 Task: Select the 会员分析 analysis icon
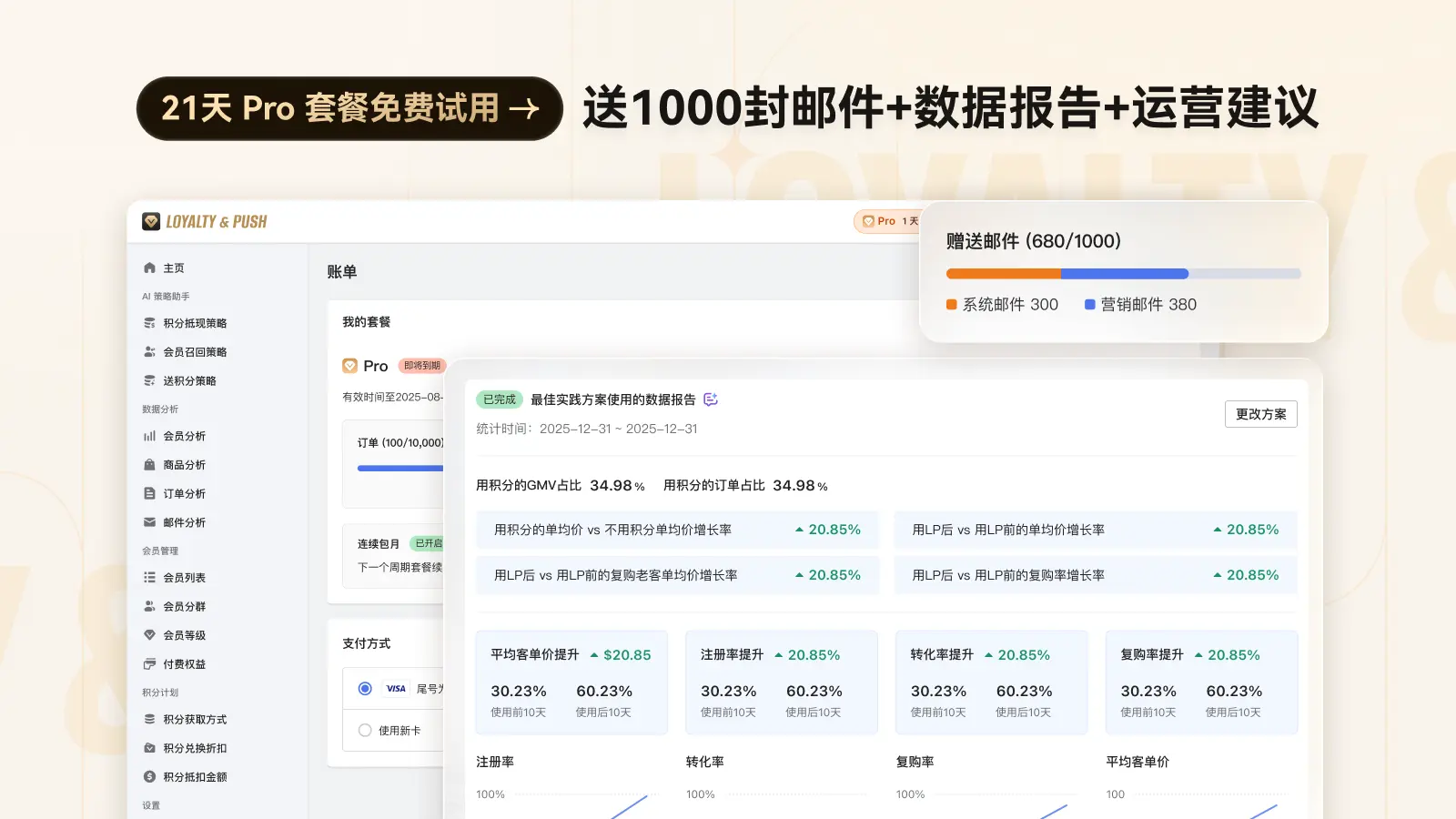[150, 436]
